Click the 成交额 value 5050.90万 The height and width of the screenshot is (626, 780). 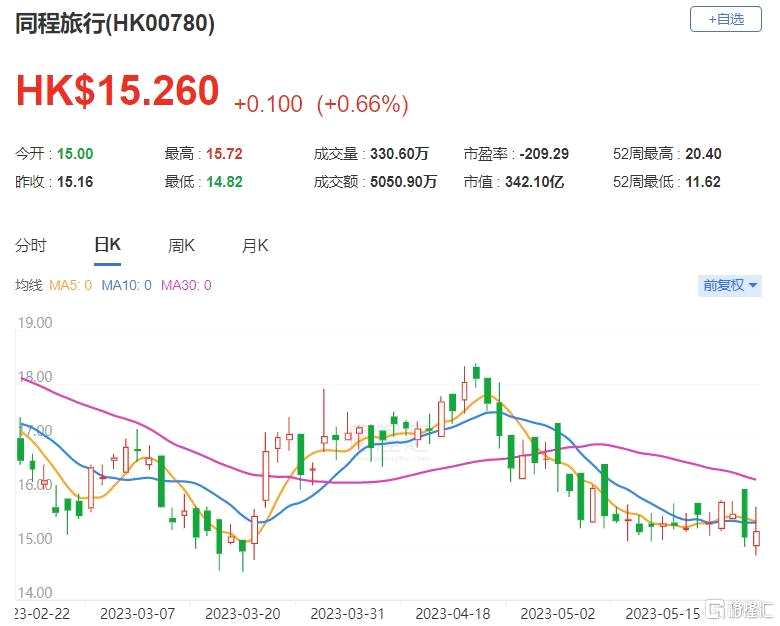403,182
